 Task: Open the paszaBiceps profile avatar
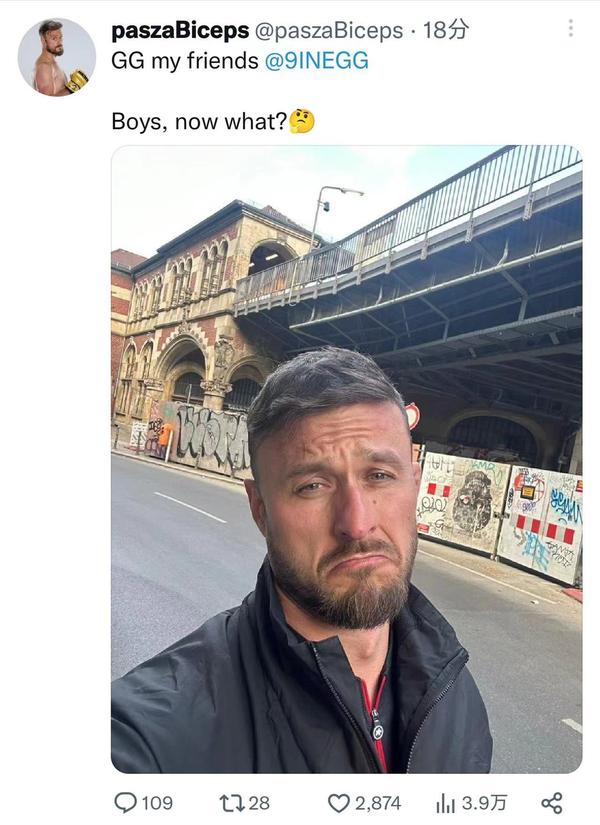tap(57, 57)
